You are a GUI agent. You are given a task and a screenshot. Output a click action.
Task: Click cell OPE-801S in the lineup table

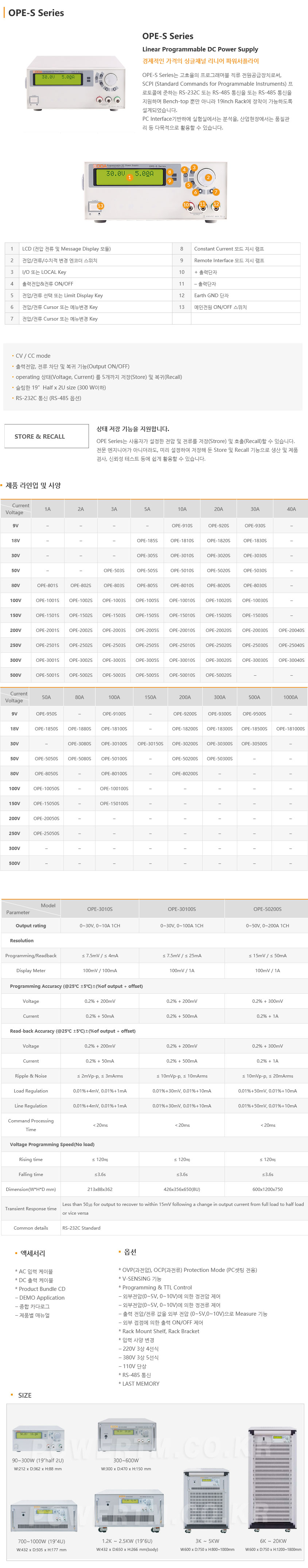[x=47, y=586]
